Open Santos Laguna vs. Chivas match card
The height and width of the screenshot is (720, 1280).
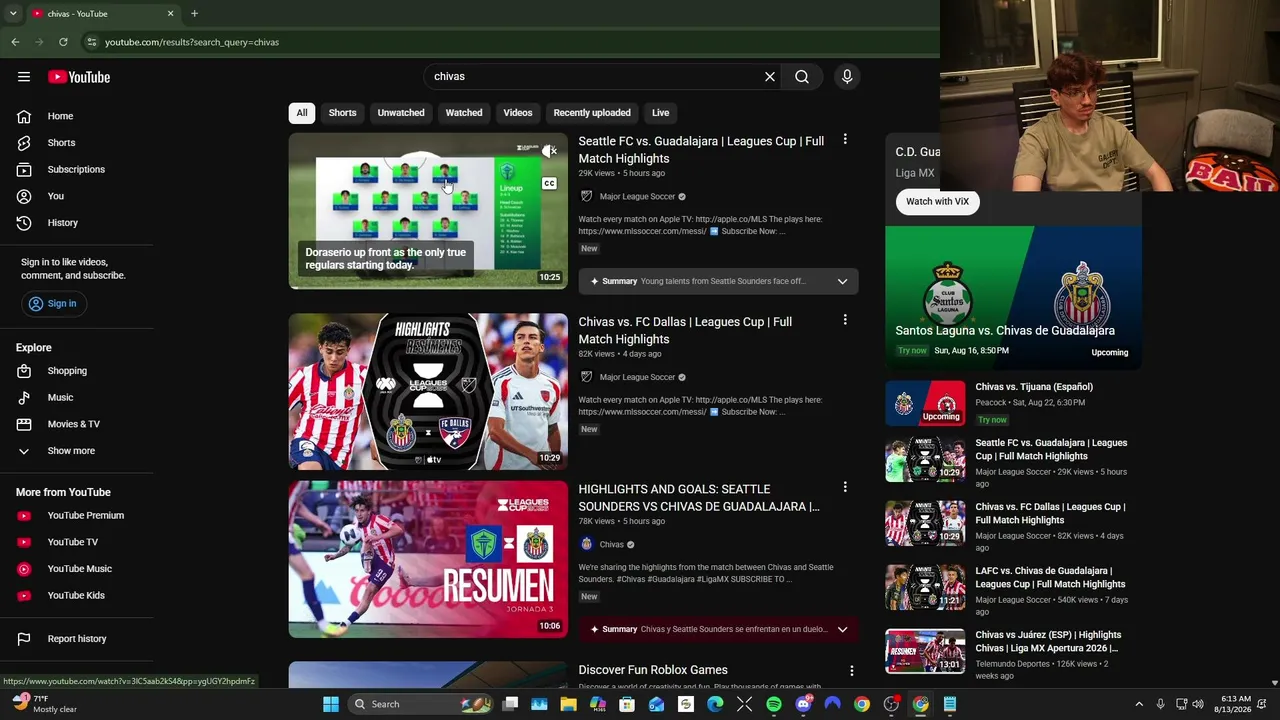coord(1013,297)
